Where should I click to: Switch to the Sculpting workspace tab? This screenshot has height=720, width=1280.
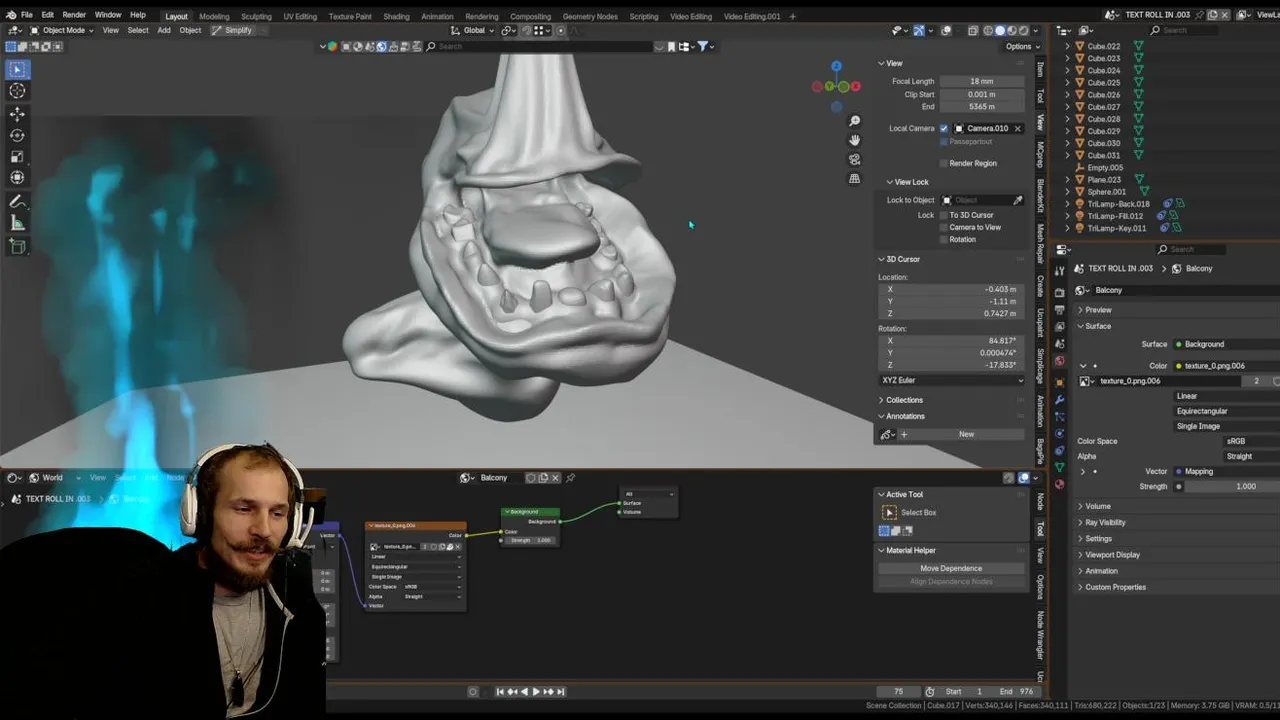point(256,16)
